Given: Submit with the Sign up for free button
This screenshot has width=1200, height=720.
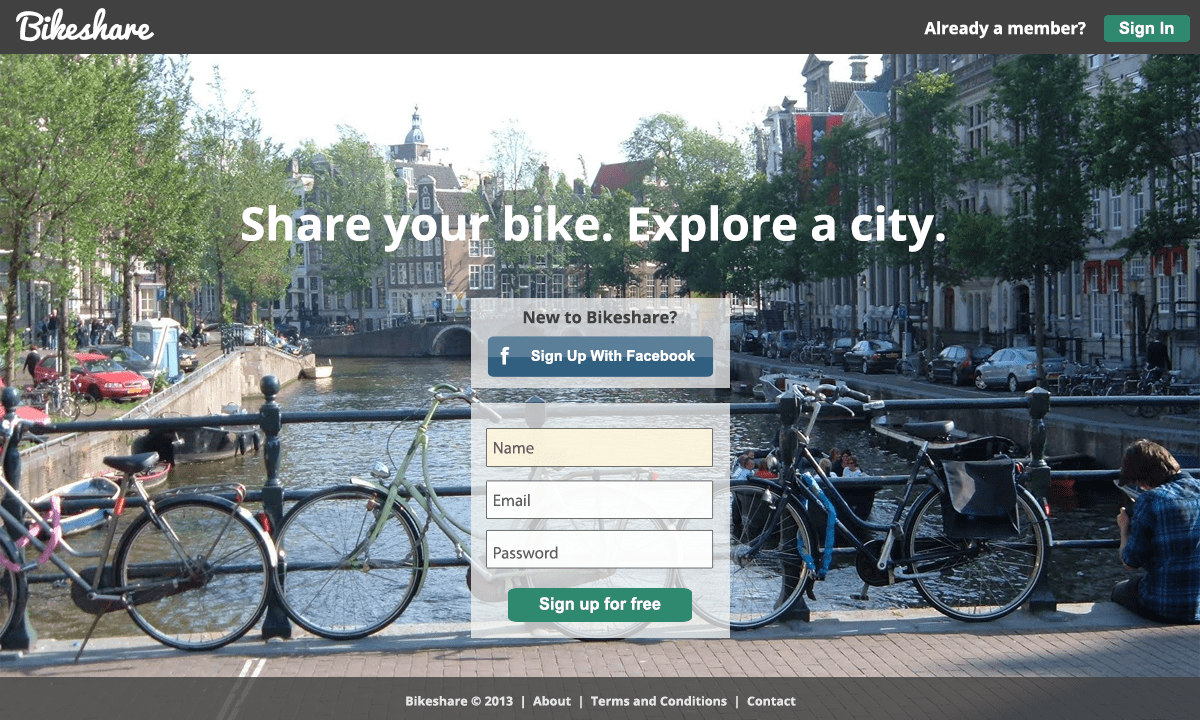Looking at the screenshot, I should click(599, 604).
